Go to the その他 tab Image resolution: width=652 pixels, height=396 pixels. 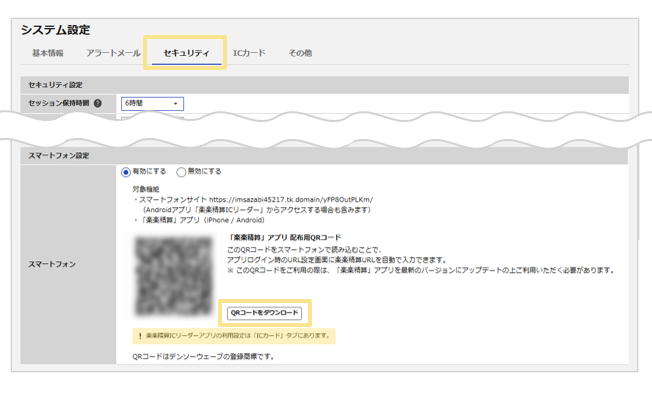[x=300, y=53]
